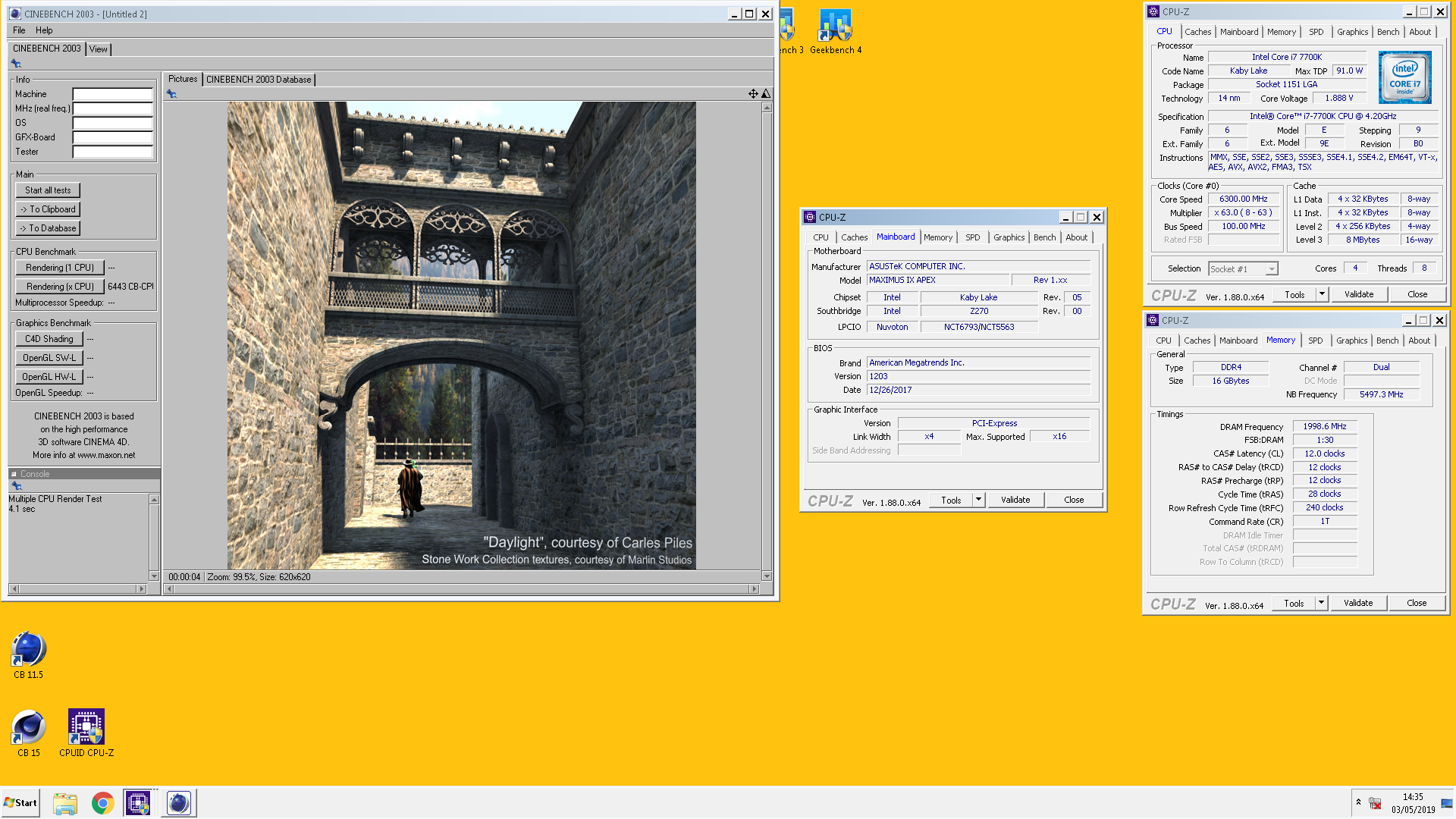Click the Cinebench title bar app icon

click(14, 14)
